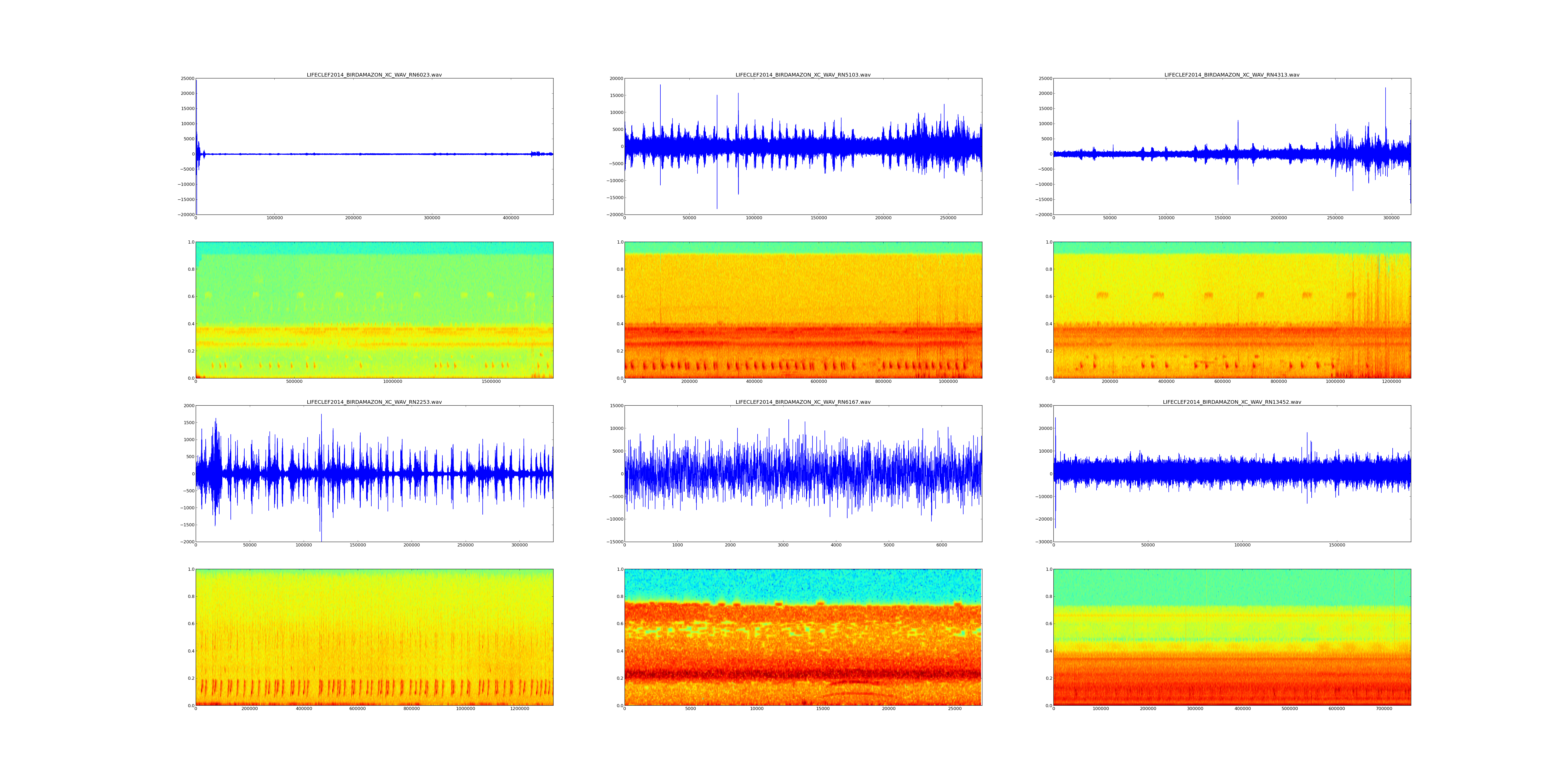The width and height of the screenshot is (1568, 784).
Task: Click the spectrogram under the RN6023 waveform
Action: 374,310
